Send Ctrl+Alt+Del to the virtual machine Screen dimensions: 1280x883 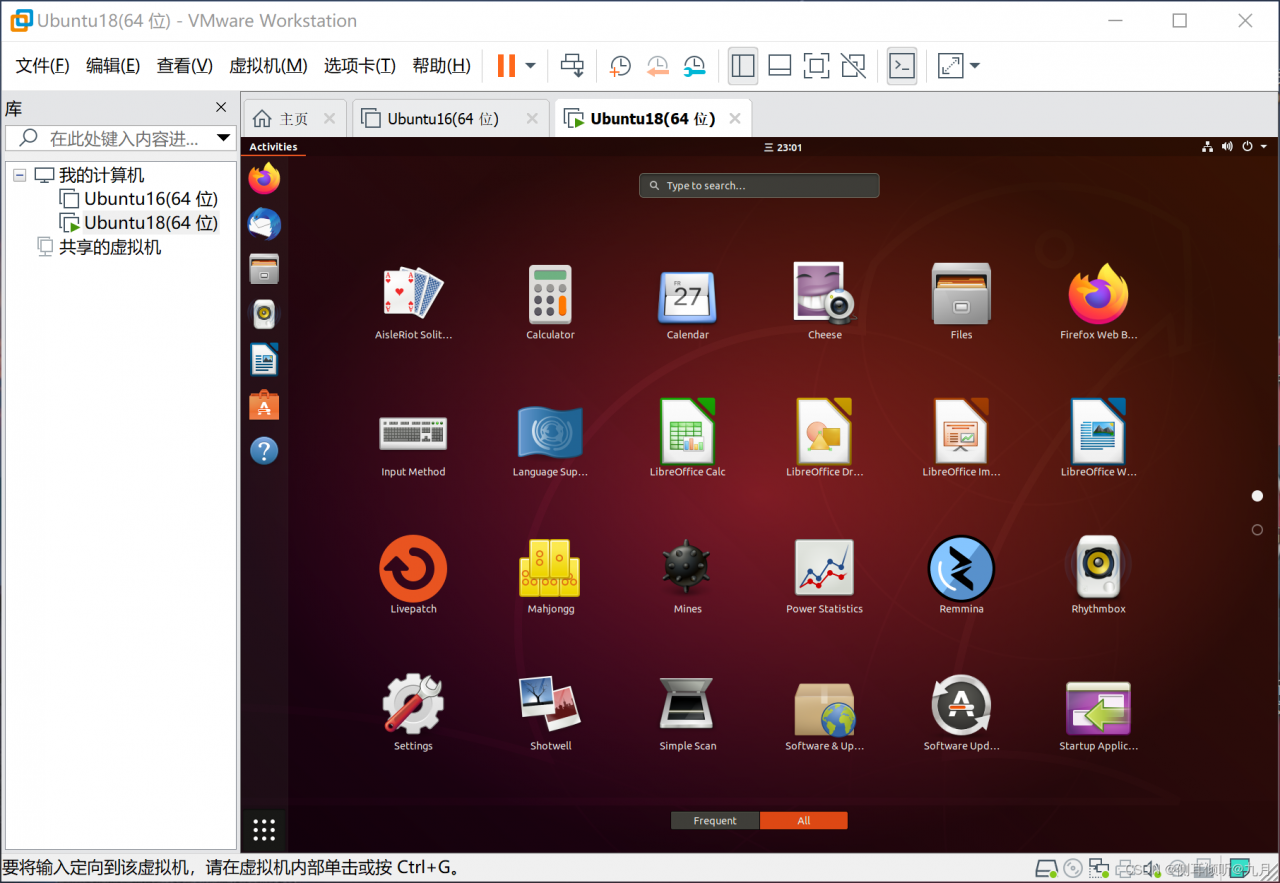pos(572,66)
